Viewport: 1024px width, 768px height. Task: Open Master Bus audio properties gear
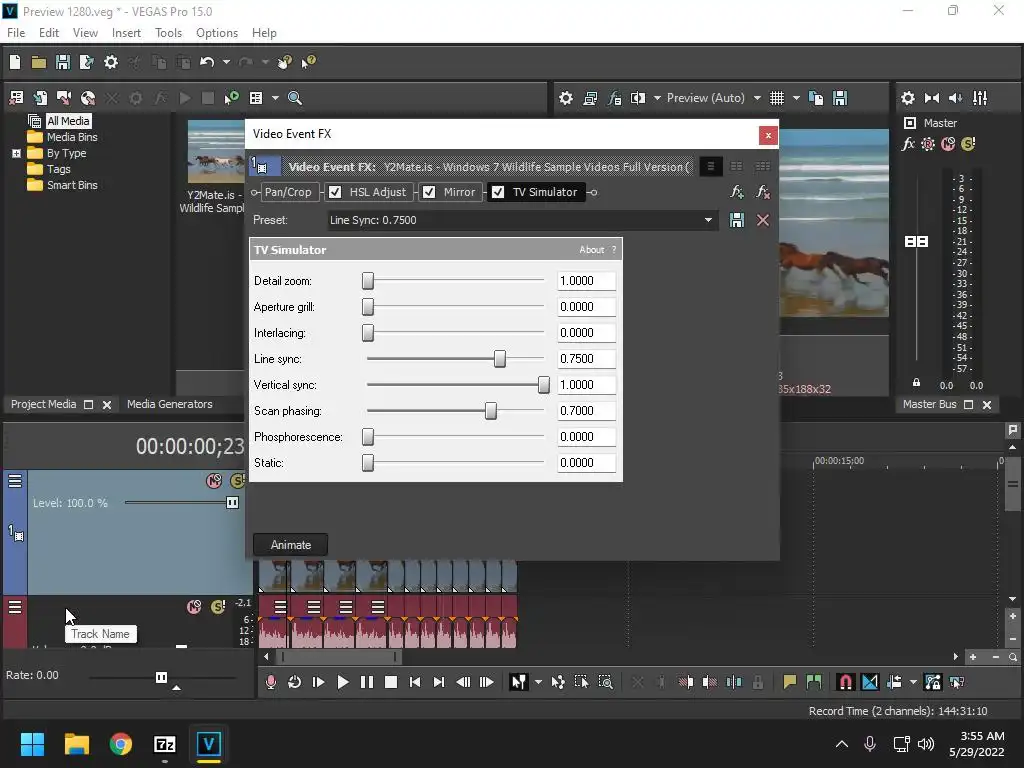coord(908,98)
